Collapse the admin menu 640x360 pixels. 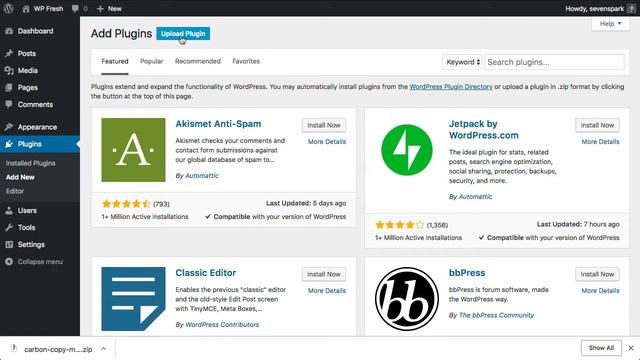click(x=34, y=262)
